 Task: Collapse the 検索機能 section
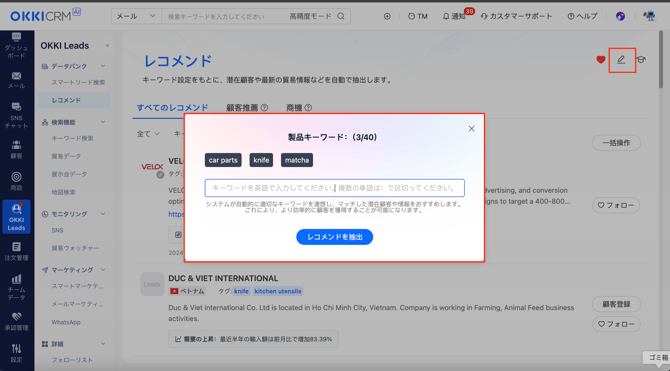point(103,122)
